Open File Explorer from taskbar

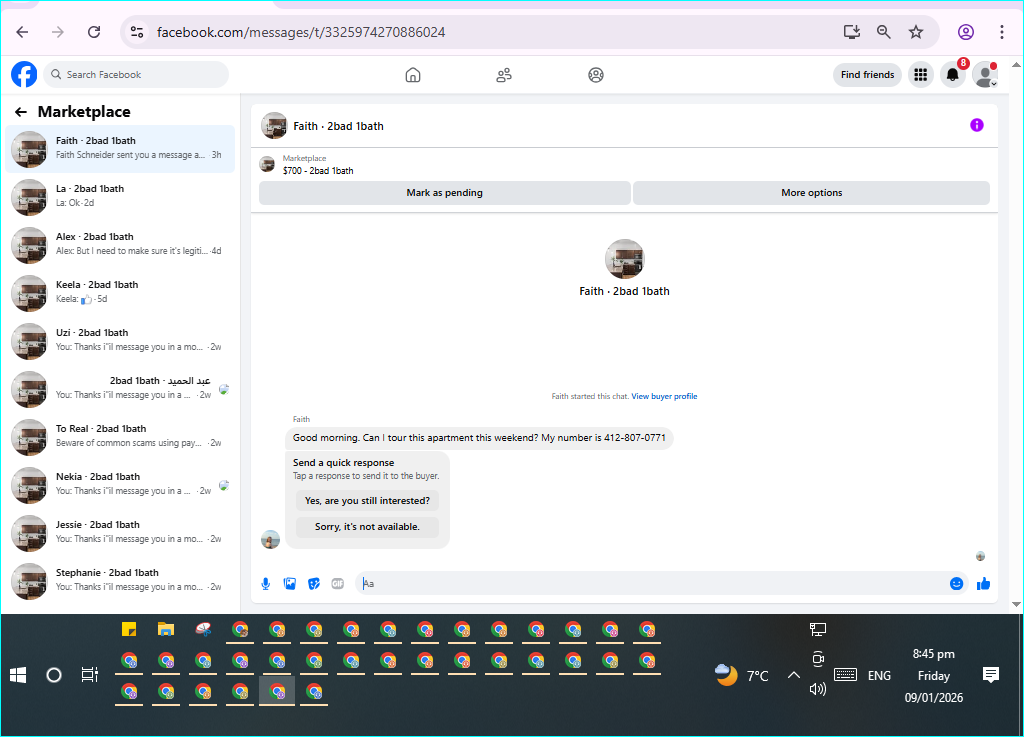[x=166, y=629]
